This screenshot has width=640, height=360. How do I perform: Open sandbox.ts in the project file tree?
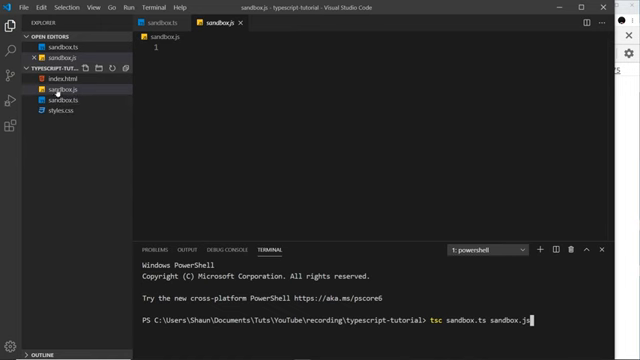click(x=77, y=100)
